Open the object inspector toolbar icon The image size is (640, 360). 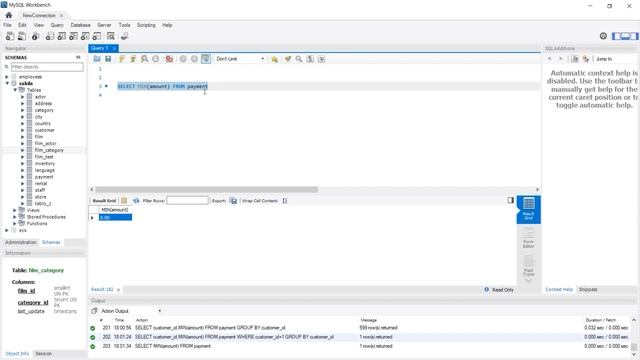(36, 36)
